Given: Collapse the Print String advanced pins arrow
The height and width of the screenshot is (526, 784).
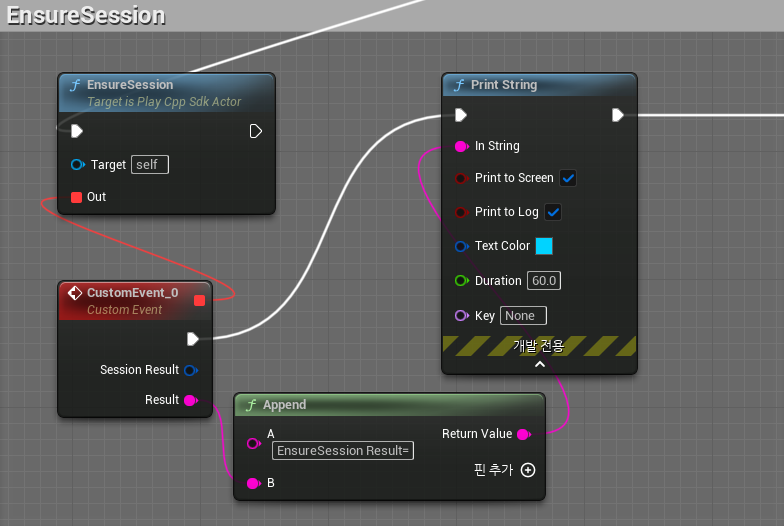Looking at the screenshot, I should (x=539, y=364).
